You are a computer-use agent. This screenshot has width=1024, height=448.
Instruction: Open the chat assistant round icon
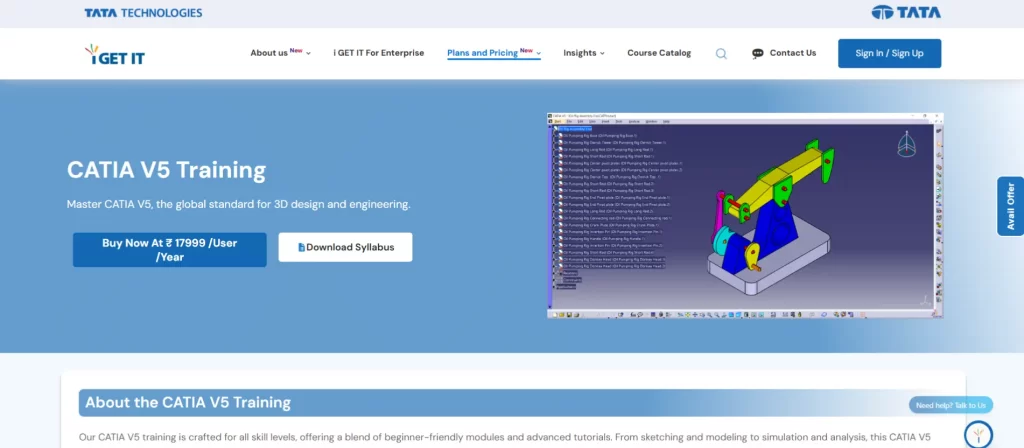978,434
